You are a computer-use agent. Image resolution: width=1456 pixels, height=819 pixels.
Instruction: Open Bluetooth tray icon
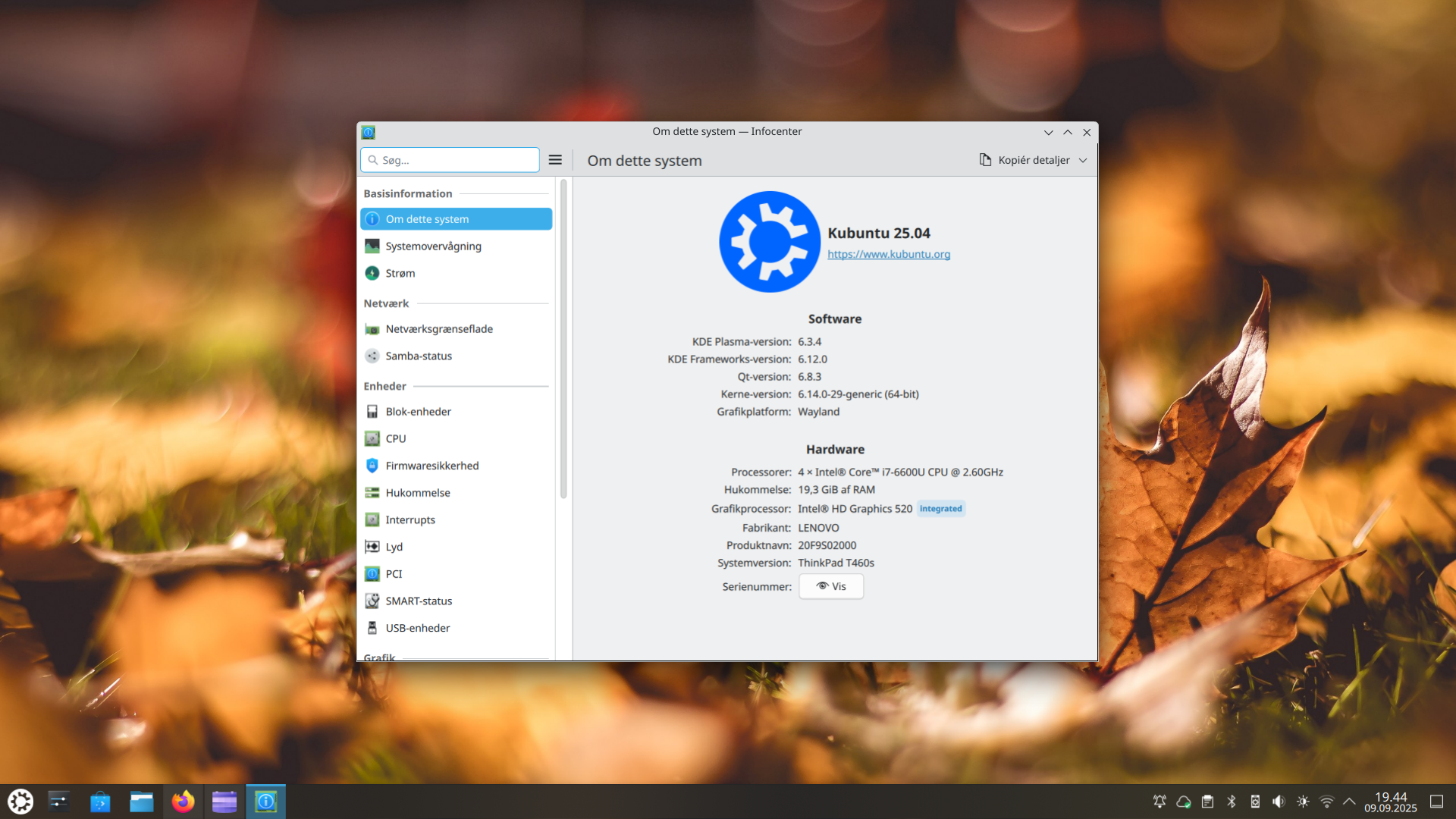[1232, 802]
